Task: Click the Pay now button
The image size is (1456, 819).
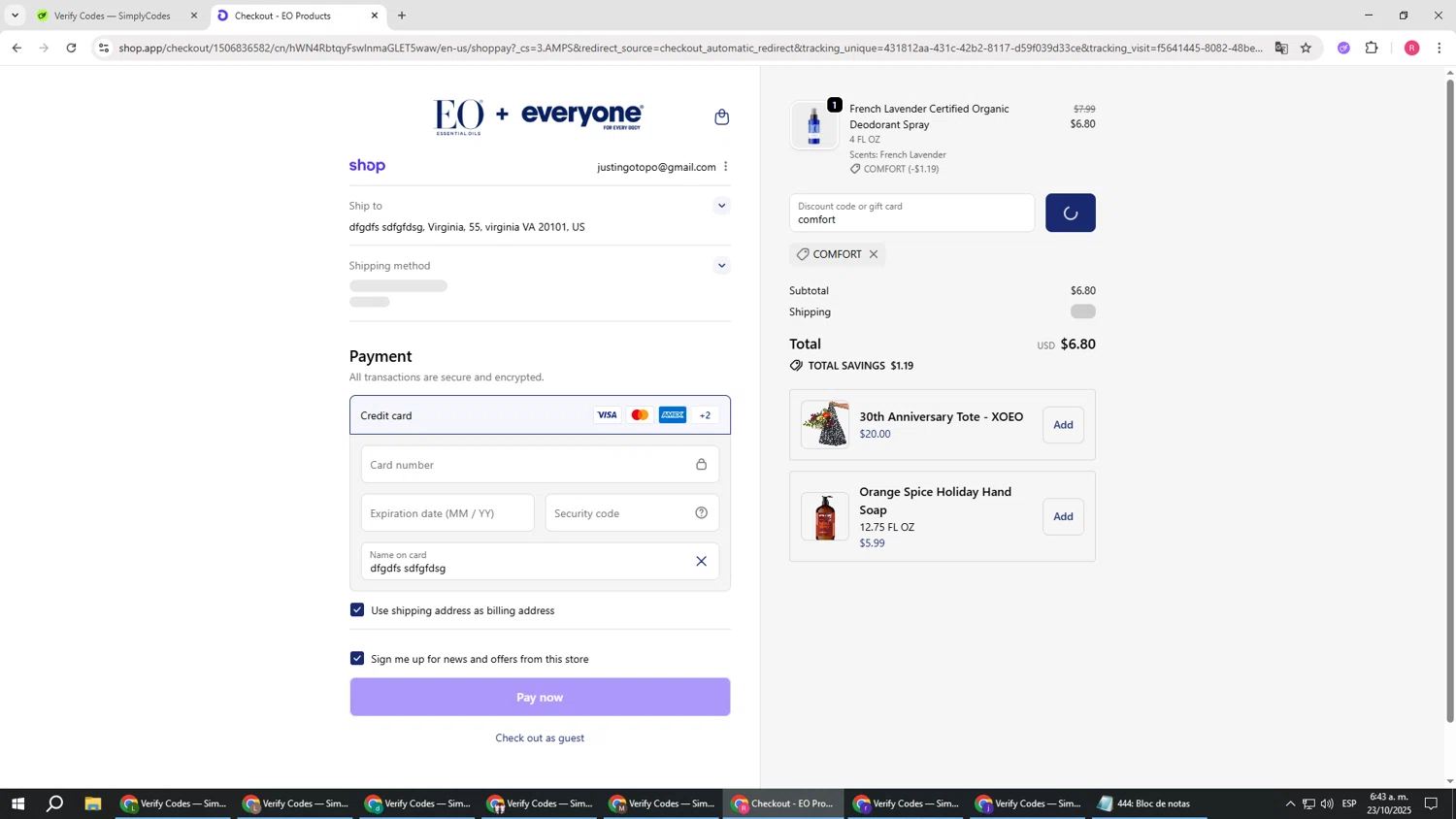Action: pos(540,698)
